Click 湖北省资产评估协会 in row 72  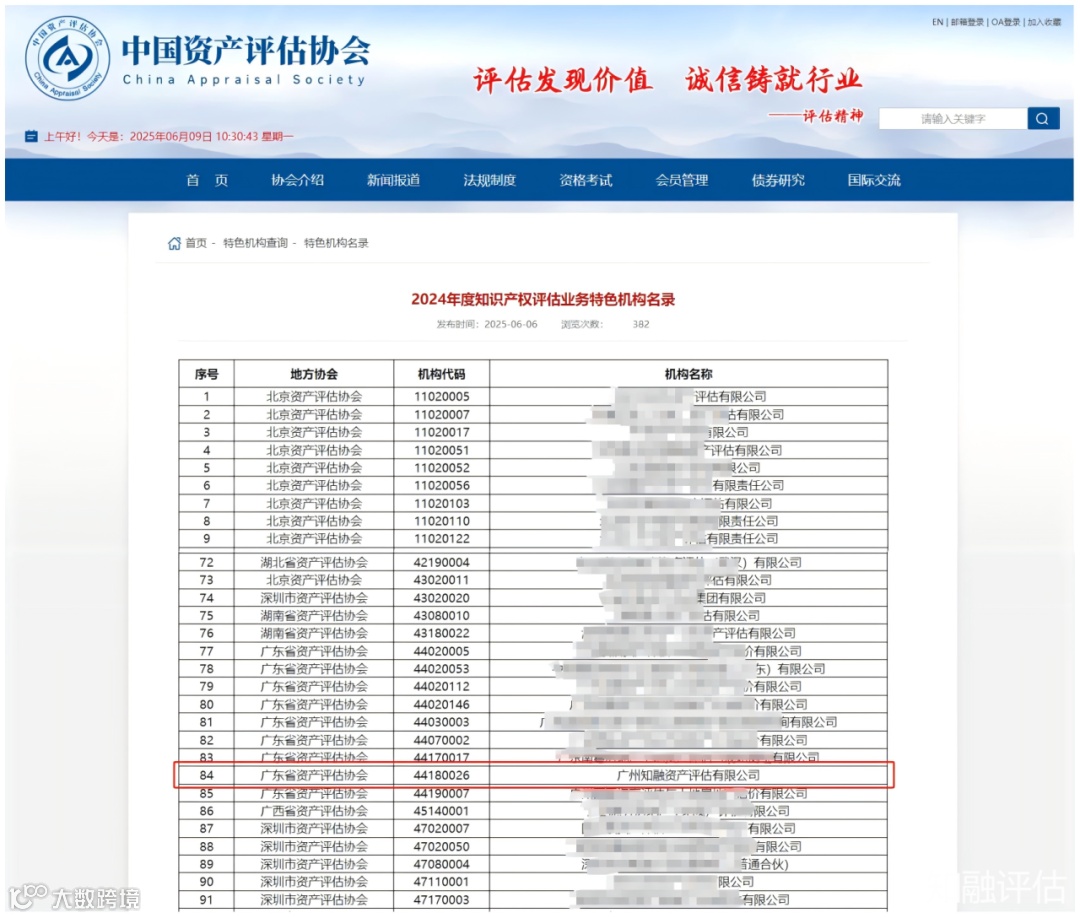point(314,563)
